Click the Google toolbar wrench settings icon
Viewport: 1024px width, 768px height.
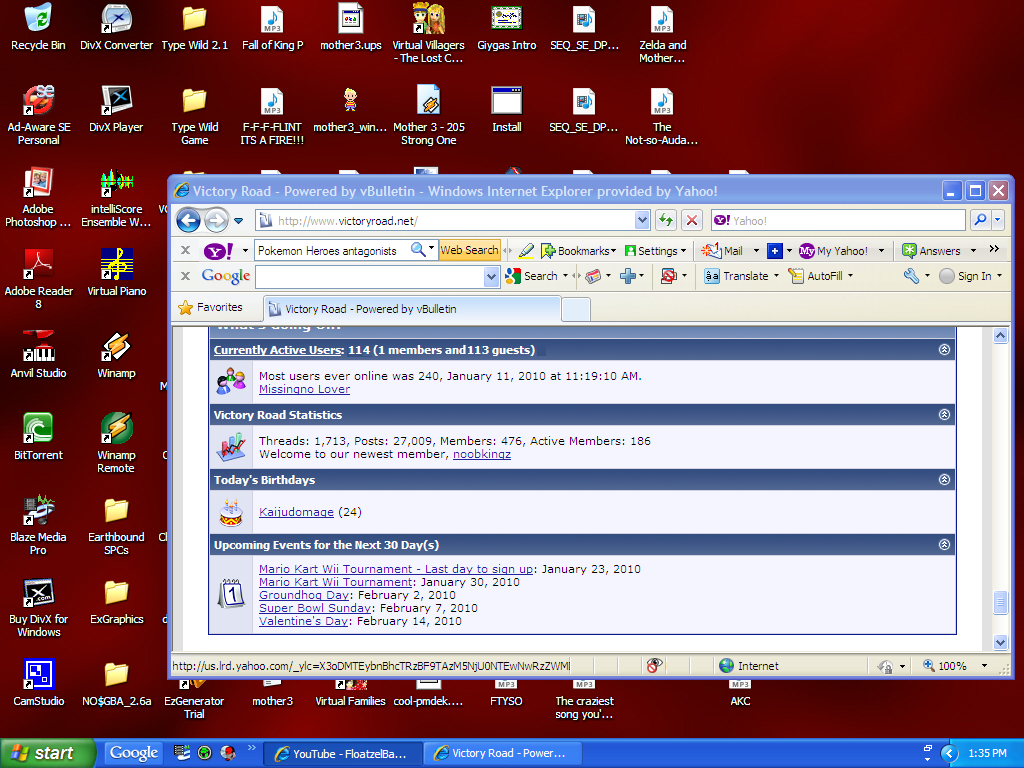[910, 276]
